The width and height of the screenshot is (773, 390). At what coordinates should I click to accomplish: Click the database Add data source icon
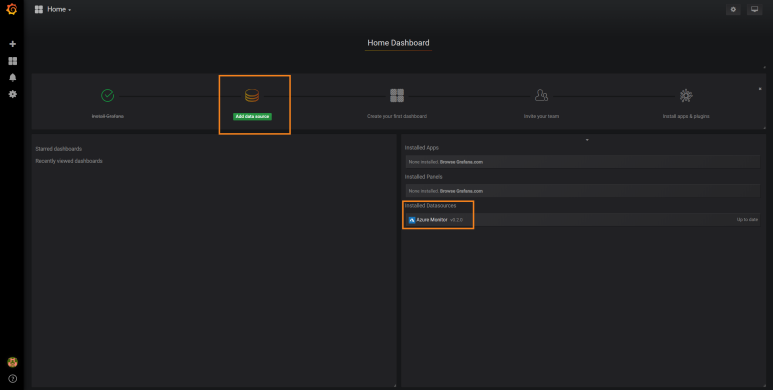click(x=252, y=95)
